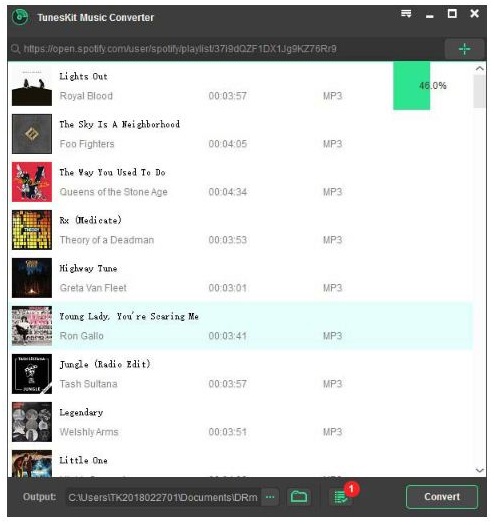Open the converted list icon with badge
The width and height of the screenshot is (494, 525).
pyautogui.click(x=342, y=496)
